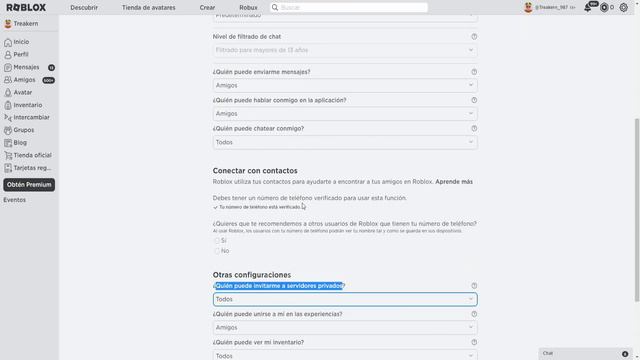This screenshot has width=640, height=360.
Task: Click help icon for who can chat with me
Action: pos(474,129)
